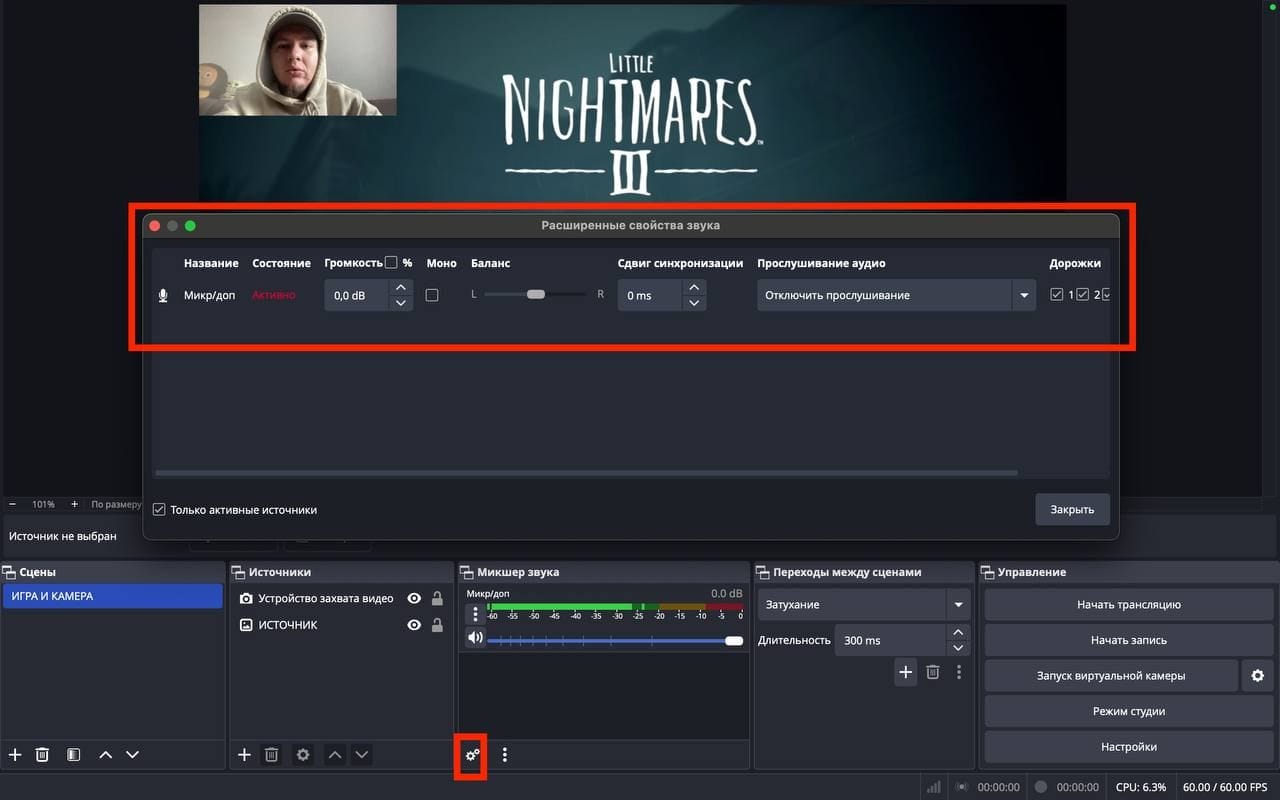The width and height of the screenshot is (1280, 800).
Task: Add a new scene with plus icon
Action: tap(15, 755)
